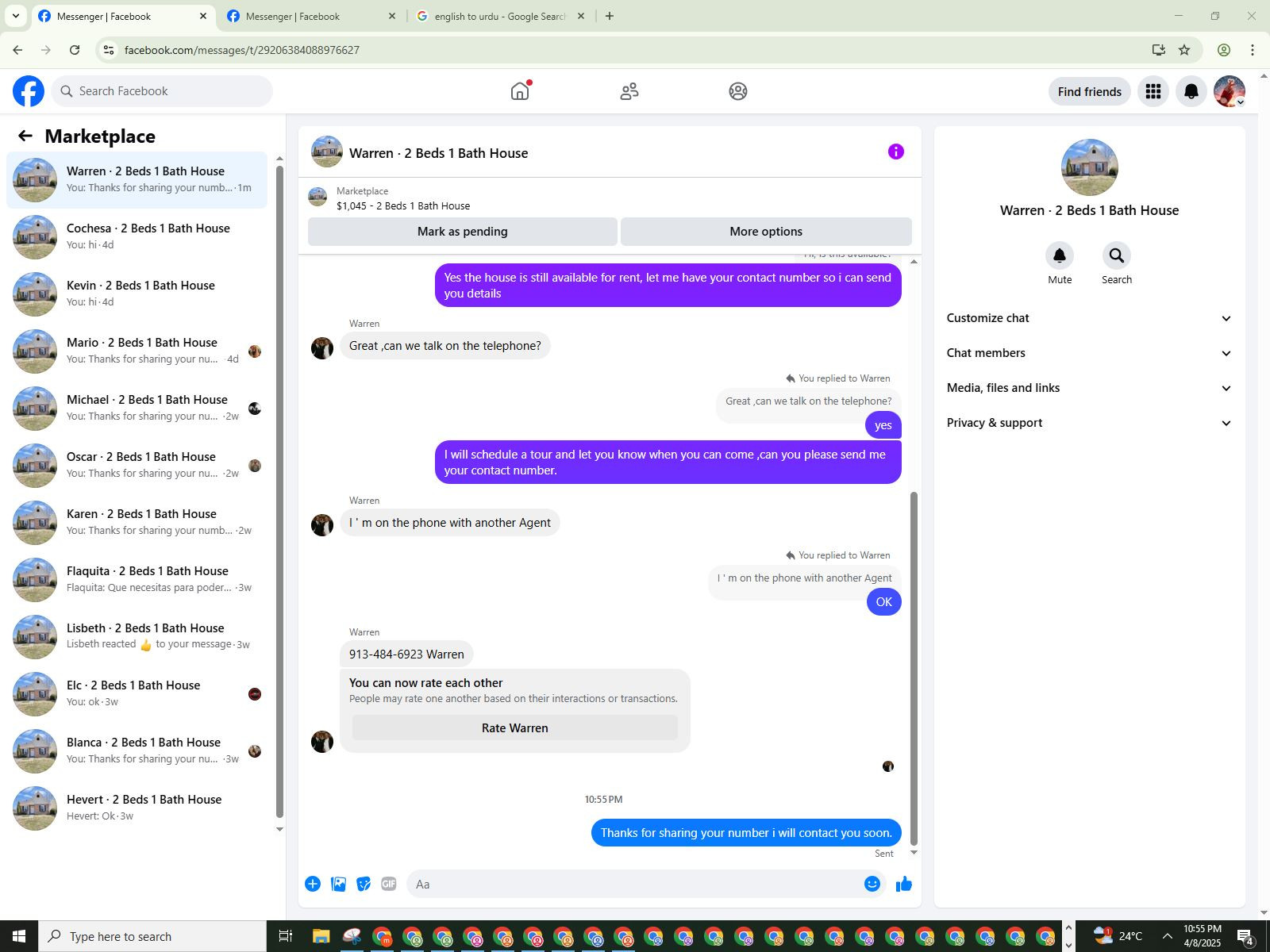Image resolution: width=1270 pixels, height=952 pixels.
Task: Open the Friends icon in top navigation
Action: point(629,91)
